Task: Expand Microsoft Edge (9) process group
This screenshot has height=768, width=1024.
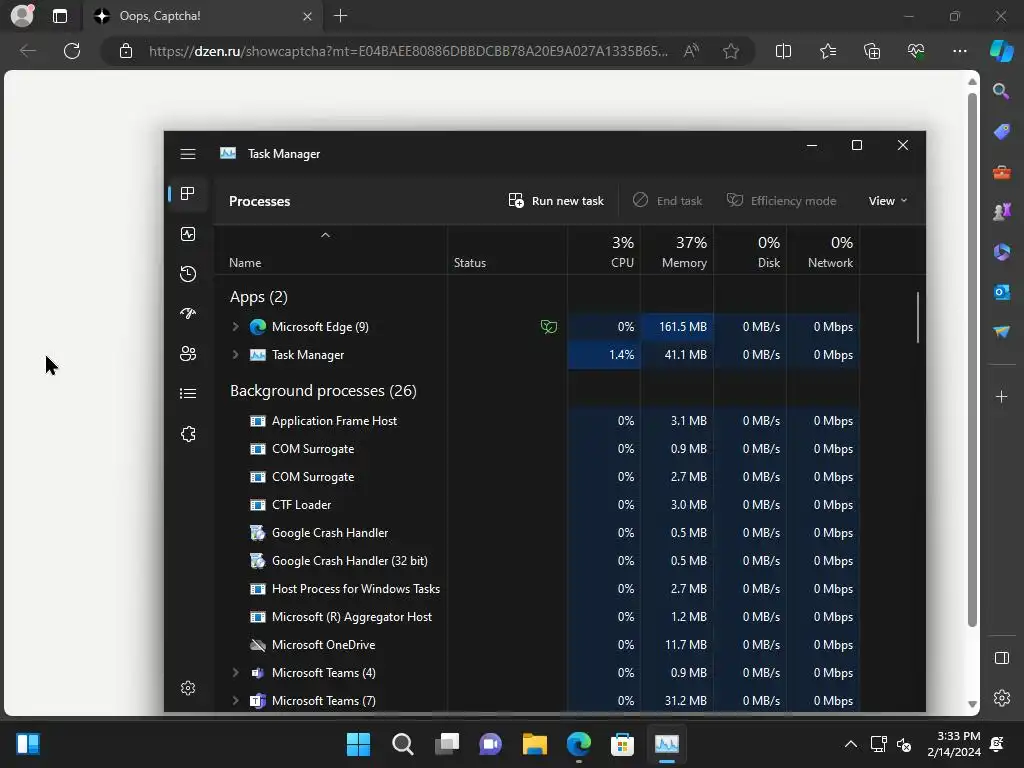Action: tap(236, 327)
